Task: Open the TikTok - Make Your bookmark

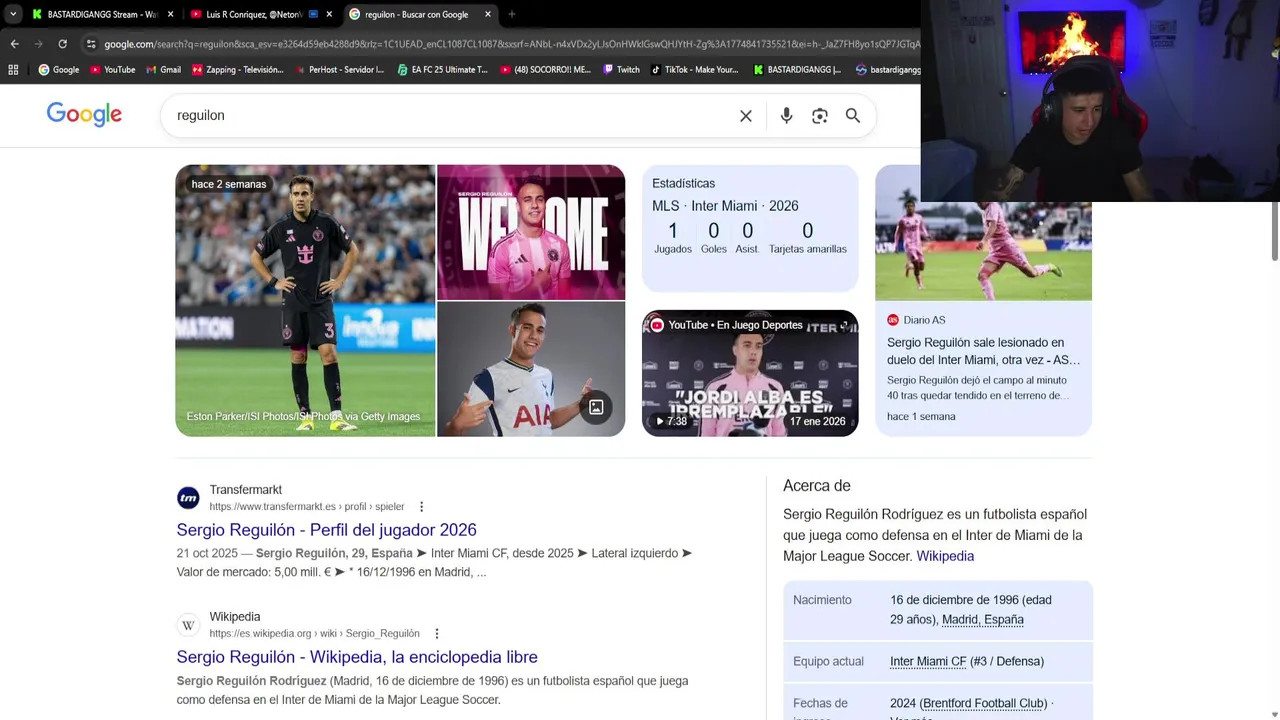Action: coord(694,70)
